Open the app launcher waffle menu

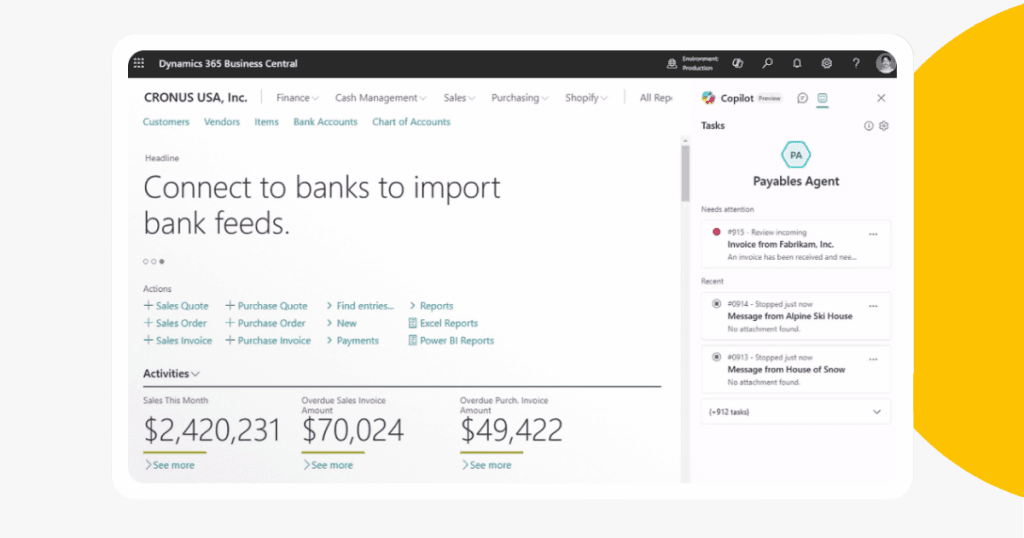point(139,64)
